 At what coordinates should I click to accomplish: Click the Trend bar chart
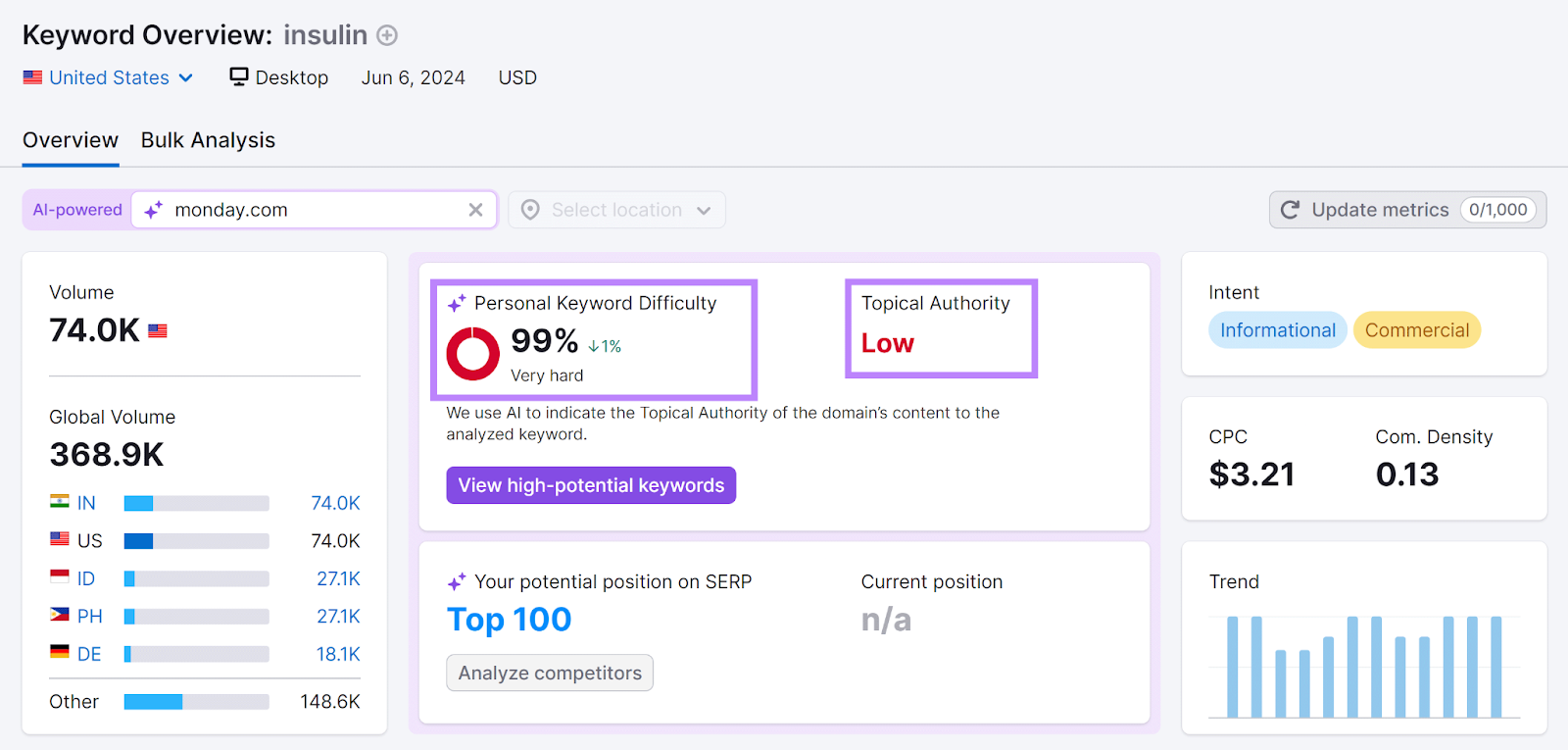click(1364, 667)
